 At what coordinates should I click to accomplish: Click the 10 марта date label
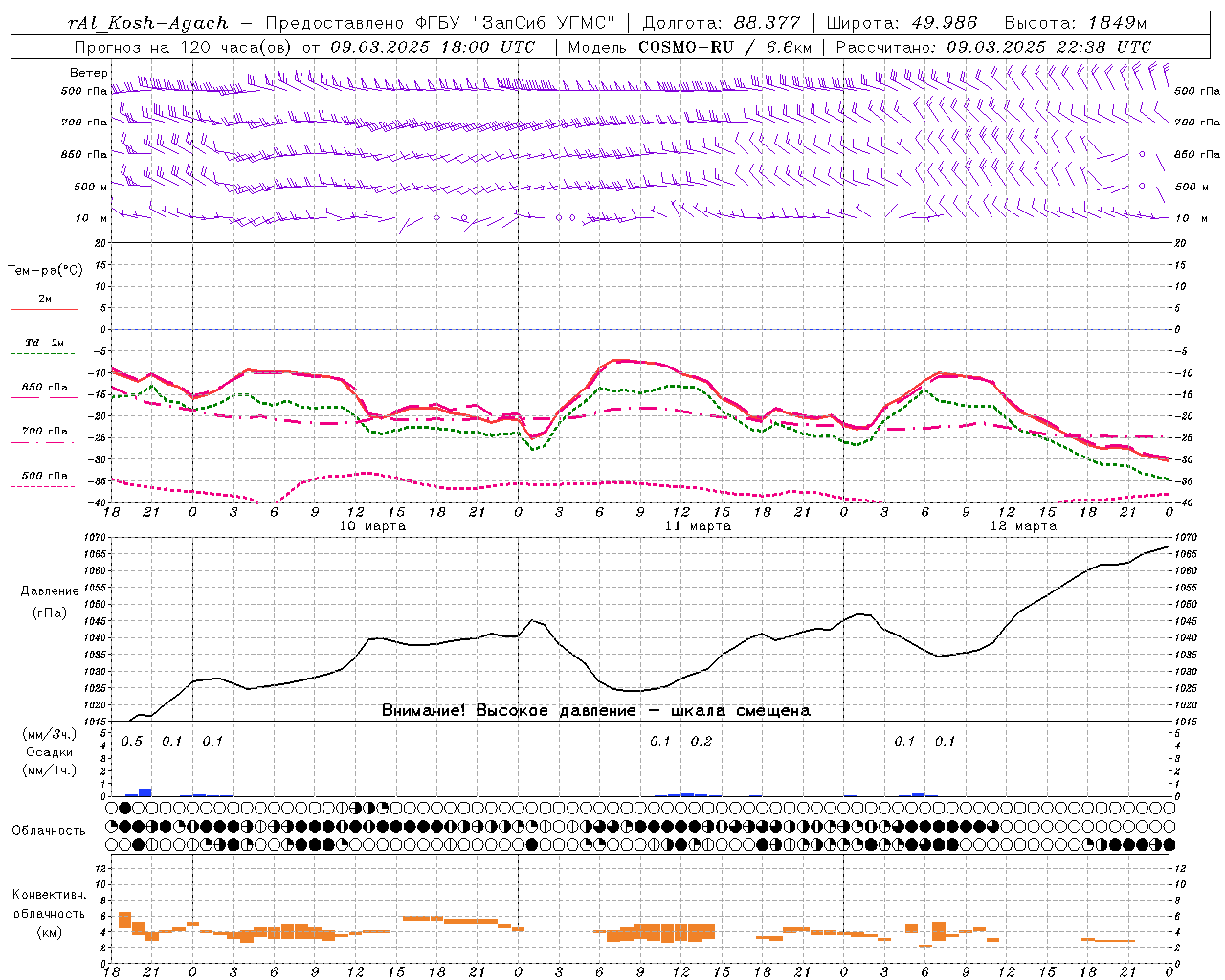click(x=372, y=526)
